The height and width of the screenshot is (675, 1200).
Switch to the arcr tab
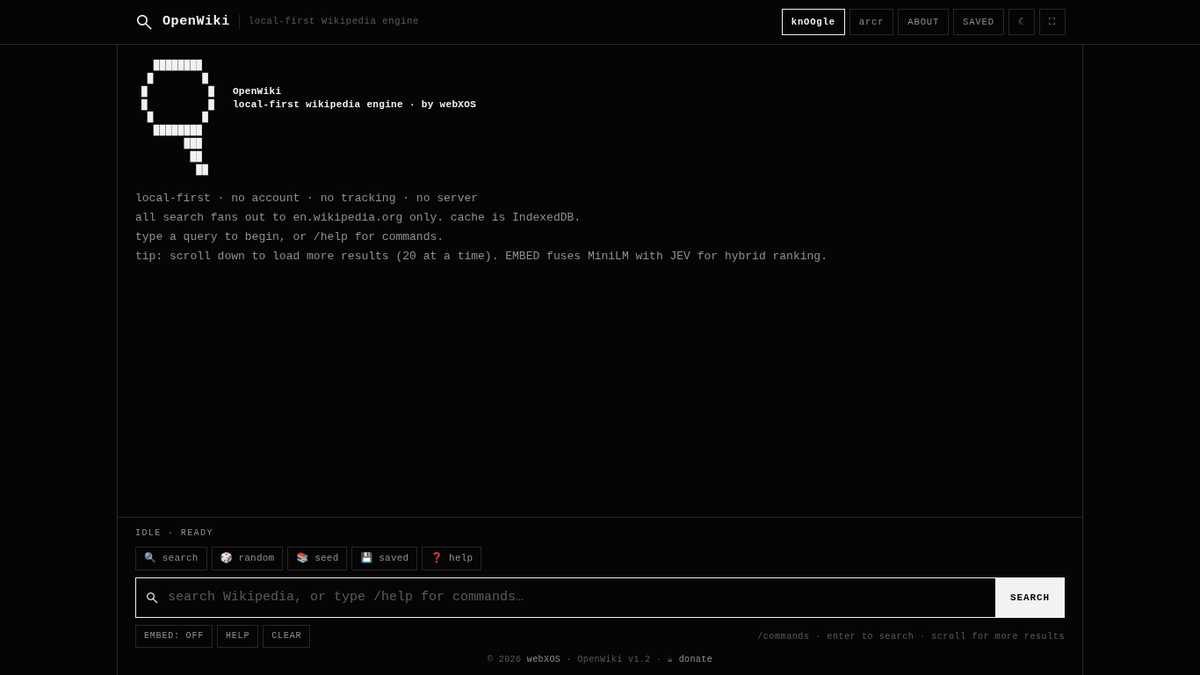tap(871, 22)
